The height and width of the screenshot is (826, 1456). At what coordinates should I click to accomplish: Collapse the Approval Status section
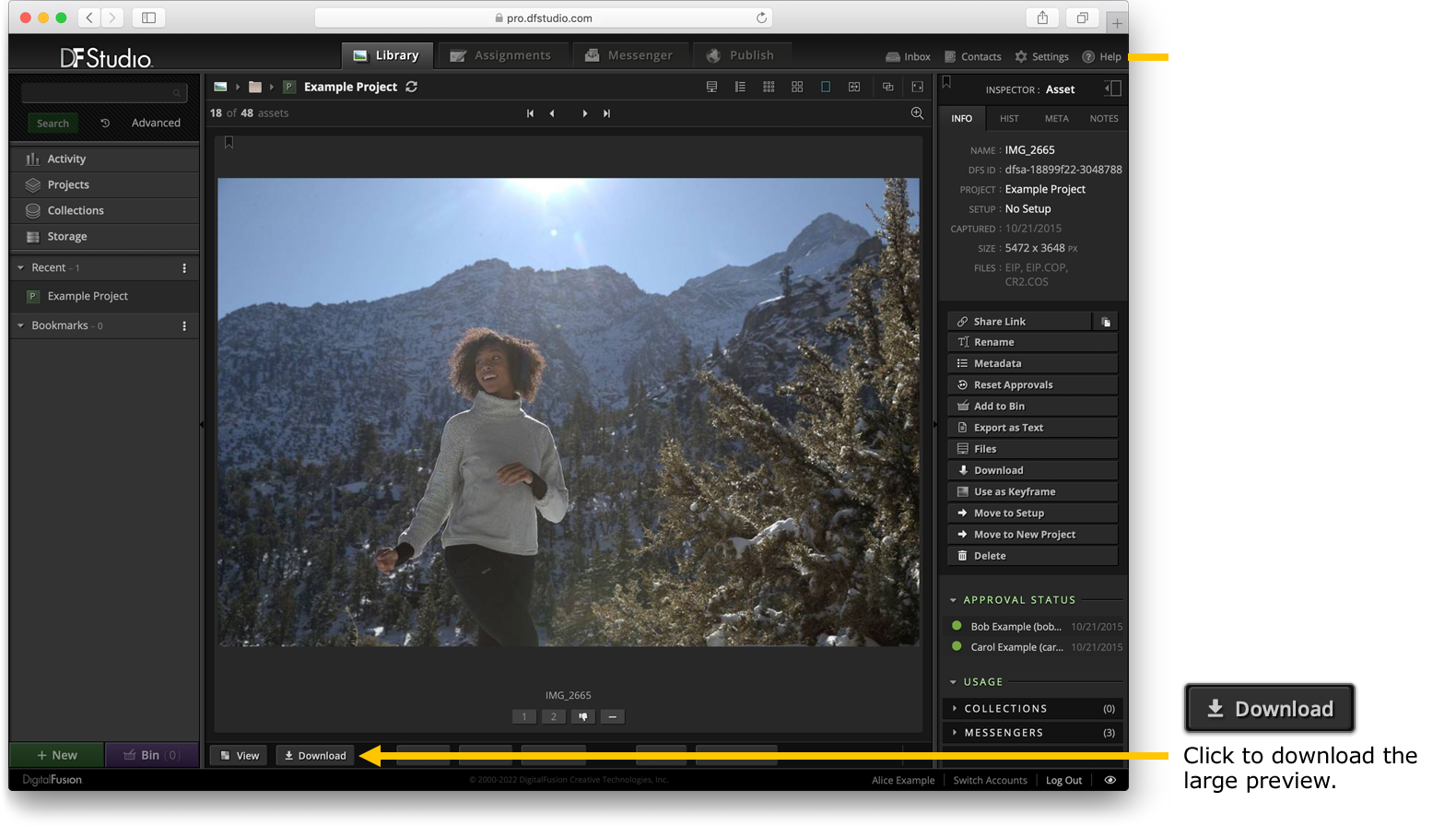click(953, 600)
